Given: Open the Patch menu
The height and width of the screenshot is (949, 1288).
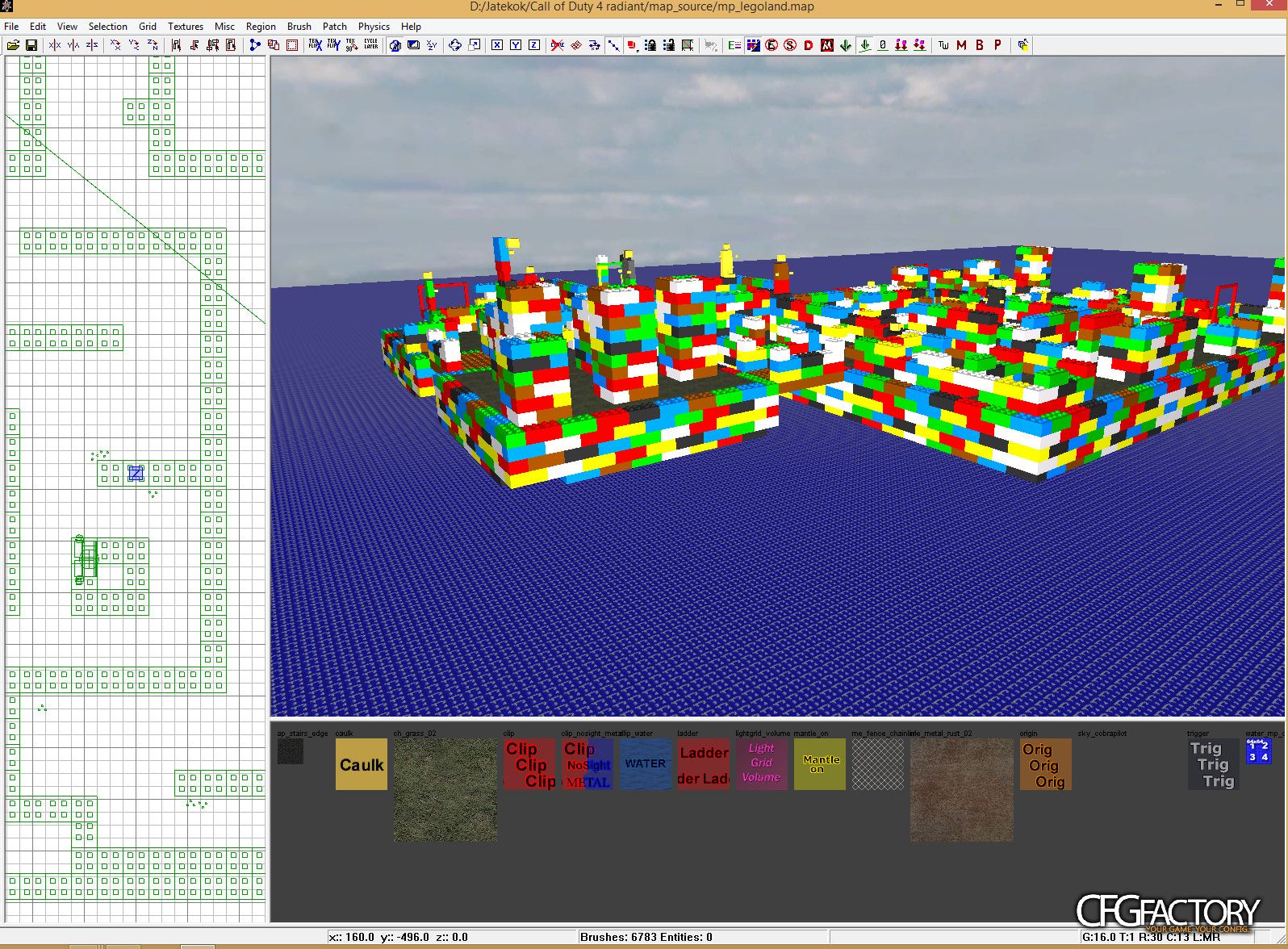Looking at the screenshot, I should [335, 26].
